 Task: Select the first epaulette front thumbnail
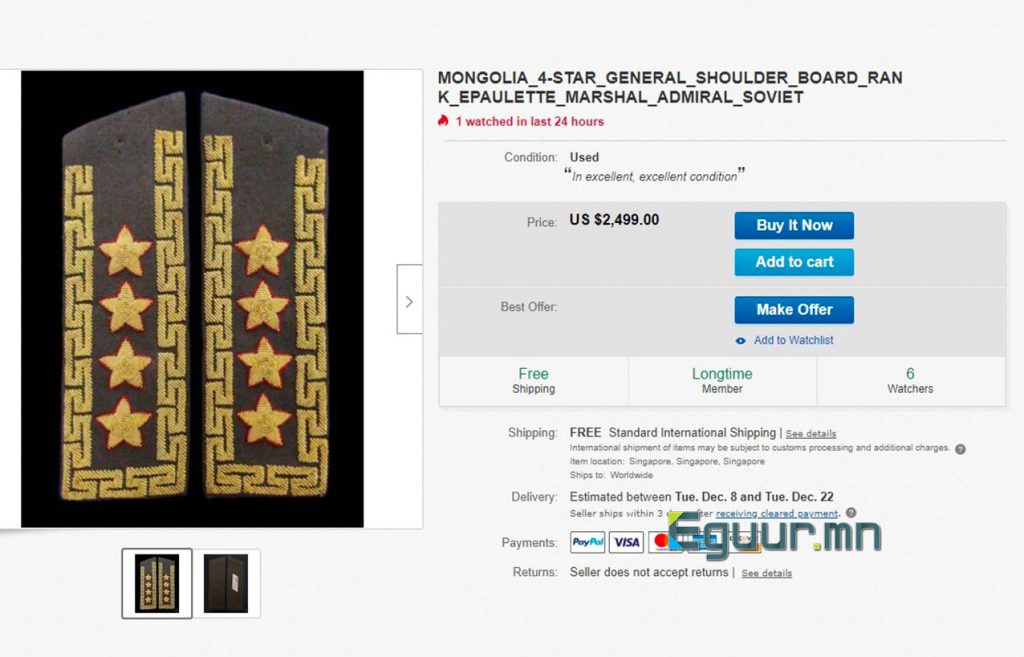[157, 583]
